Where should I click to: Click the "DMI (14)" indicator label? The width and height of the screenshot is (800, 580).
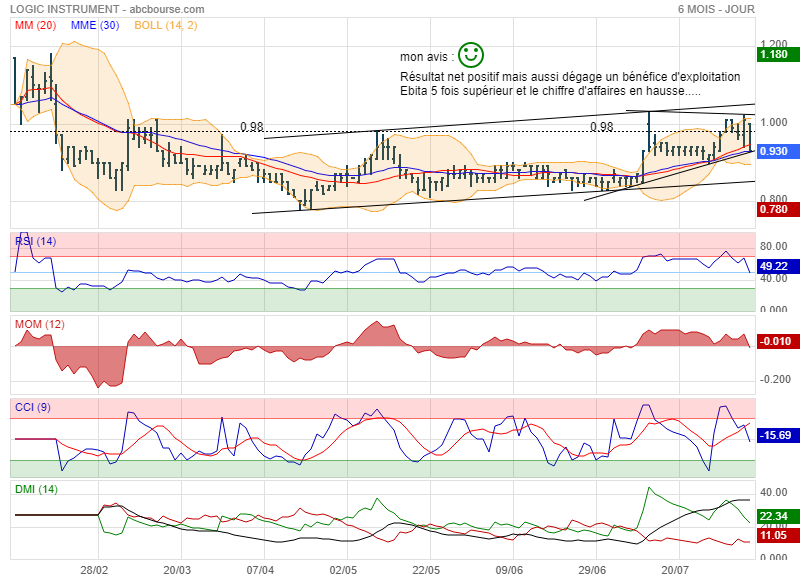tap(36, 489)
